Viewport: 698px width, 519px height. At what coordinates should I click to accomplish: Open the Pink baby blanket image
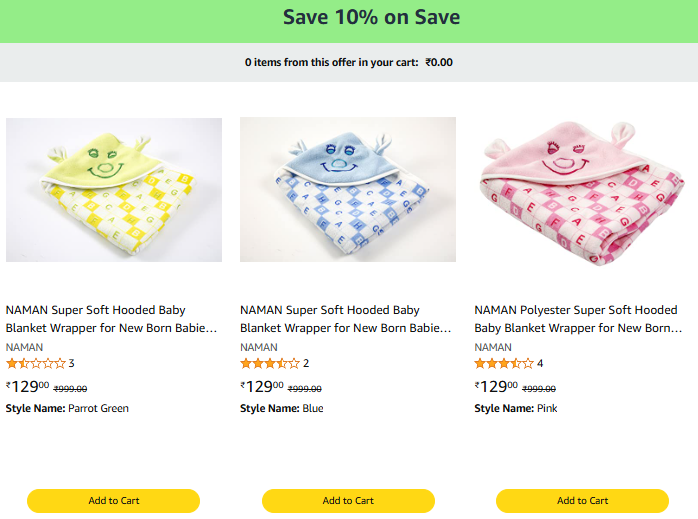tap(582, 190)
